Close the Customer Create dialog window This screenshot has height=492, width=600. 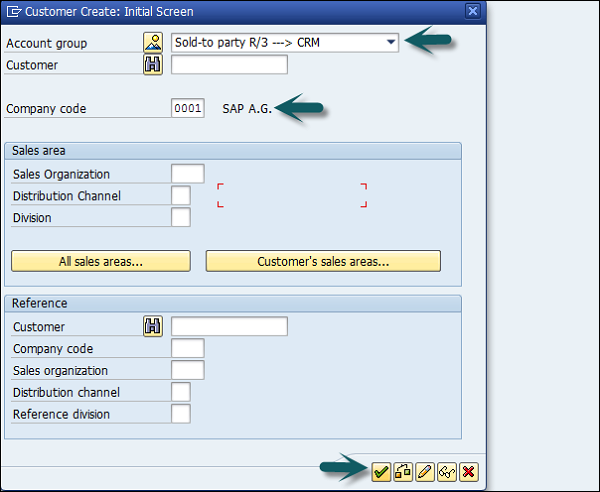point(472,11)
